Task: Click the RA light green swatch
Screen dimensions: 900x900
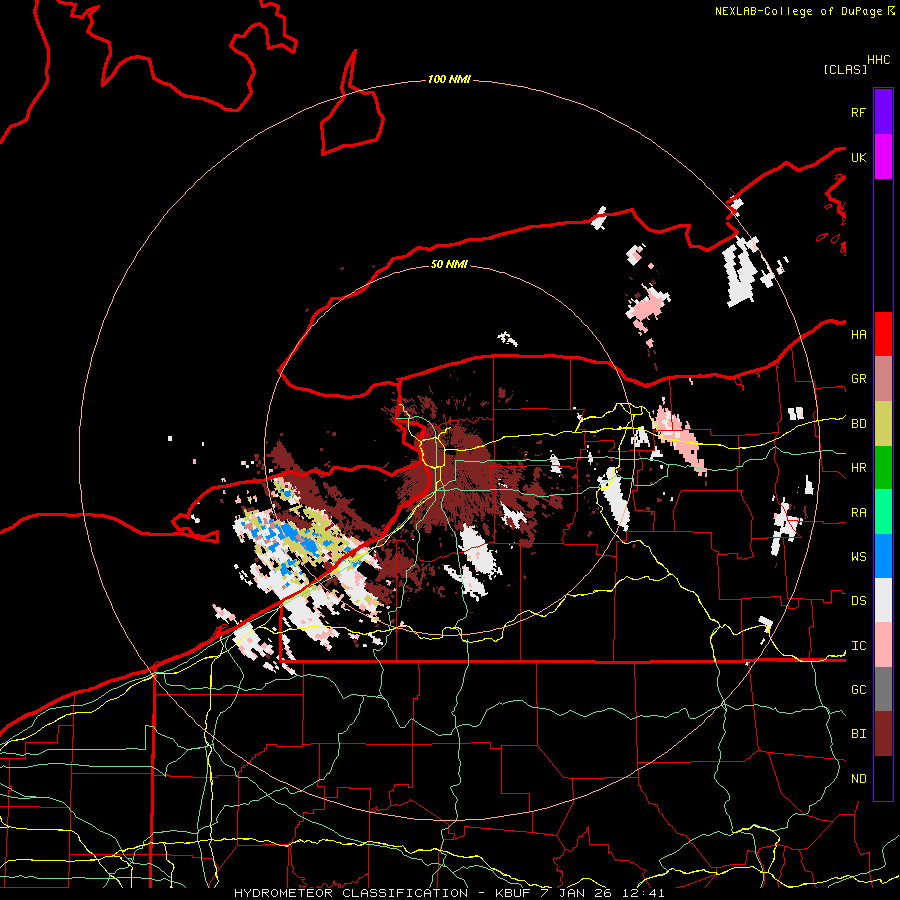Action: click(x=883, y=512)
